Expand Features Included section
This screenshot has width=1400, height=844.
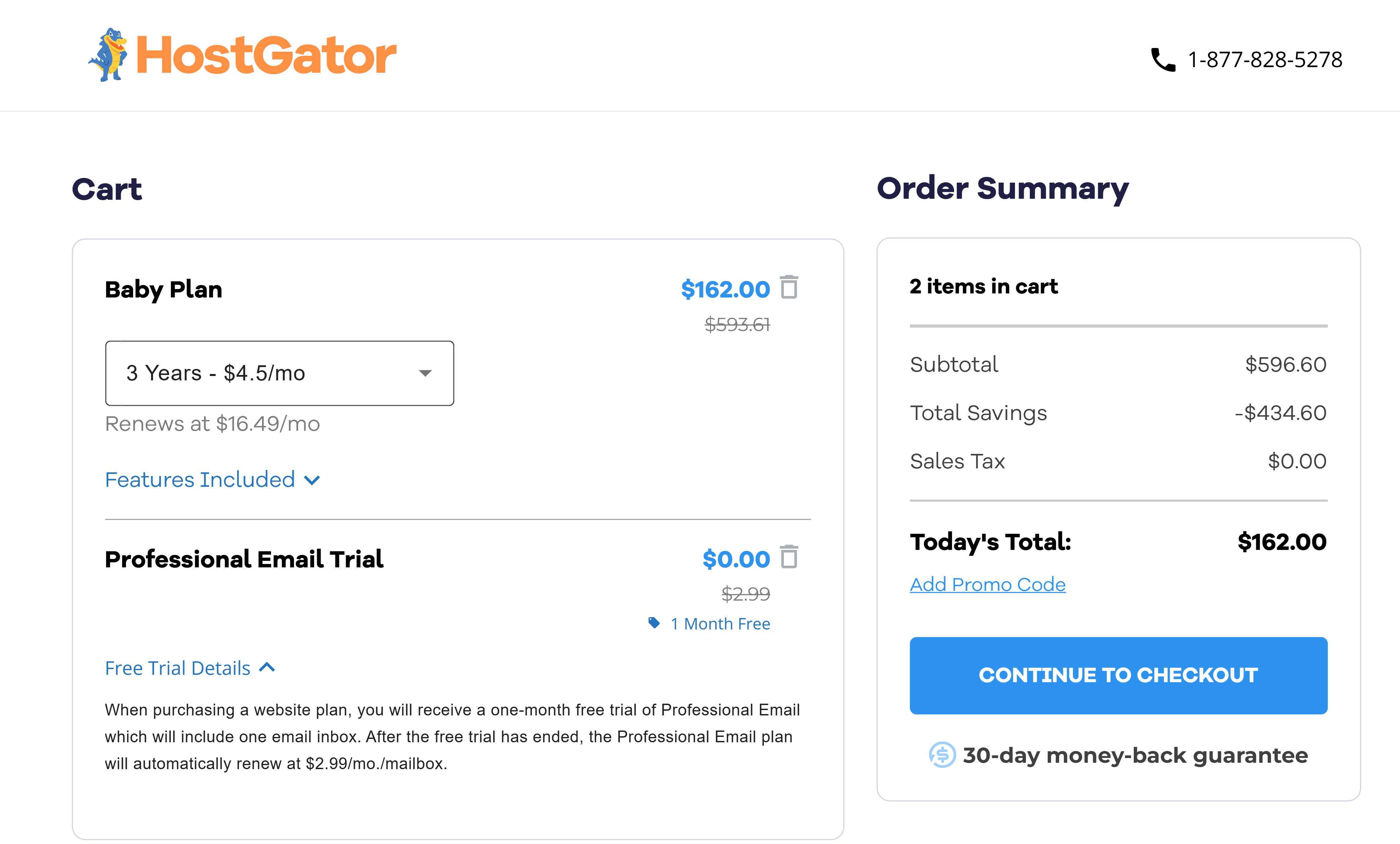click(x=200, y=480)
